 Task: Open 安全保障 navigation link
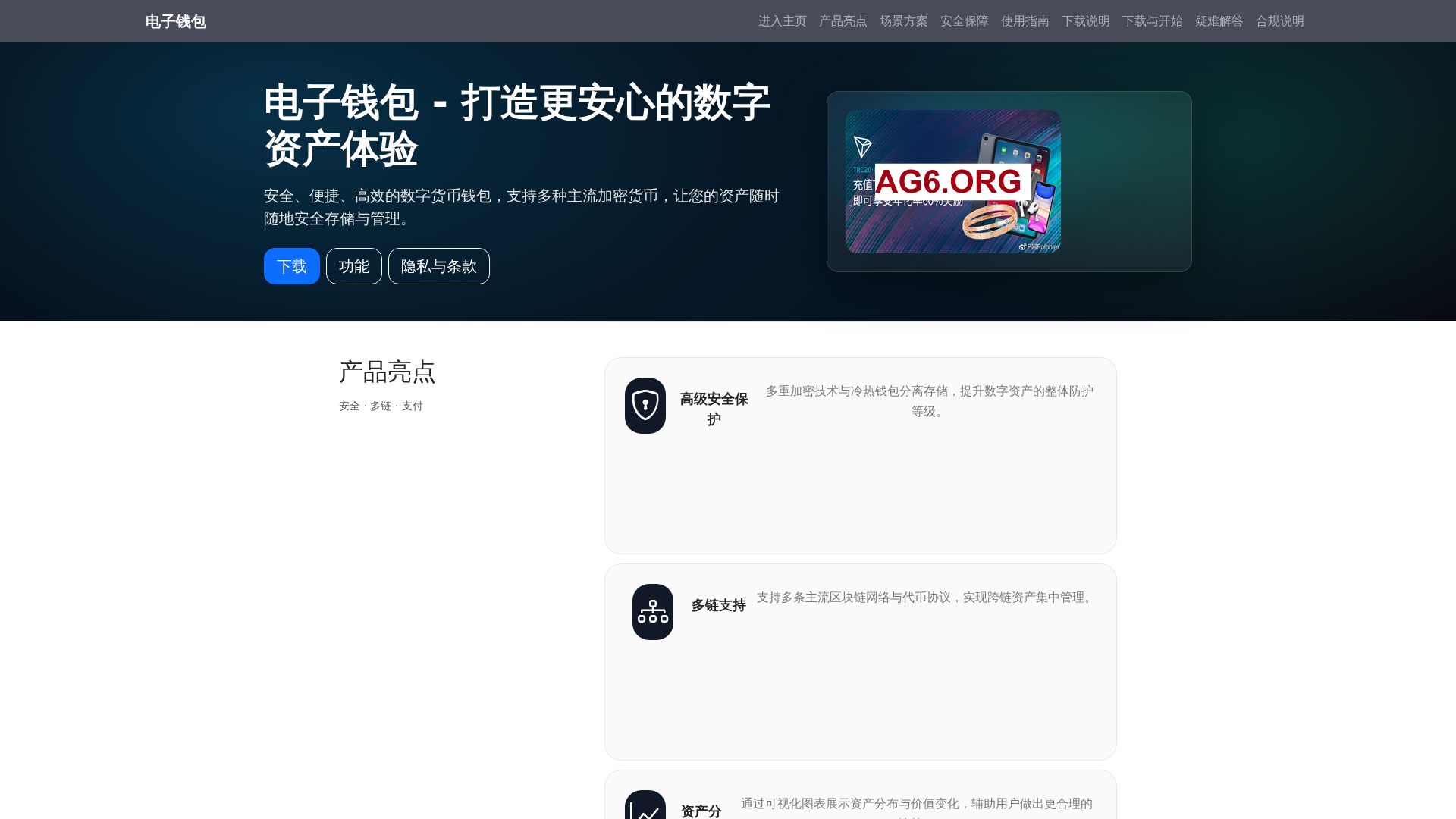point(964,21)
